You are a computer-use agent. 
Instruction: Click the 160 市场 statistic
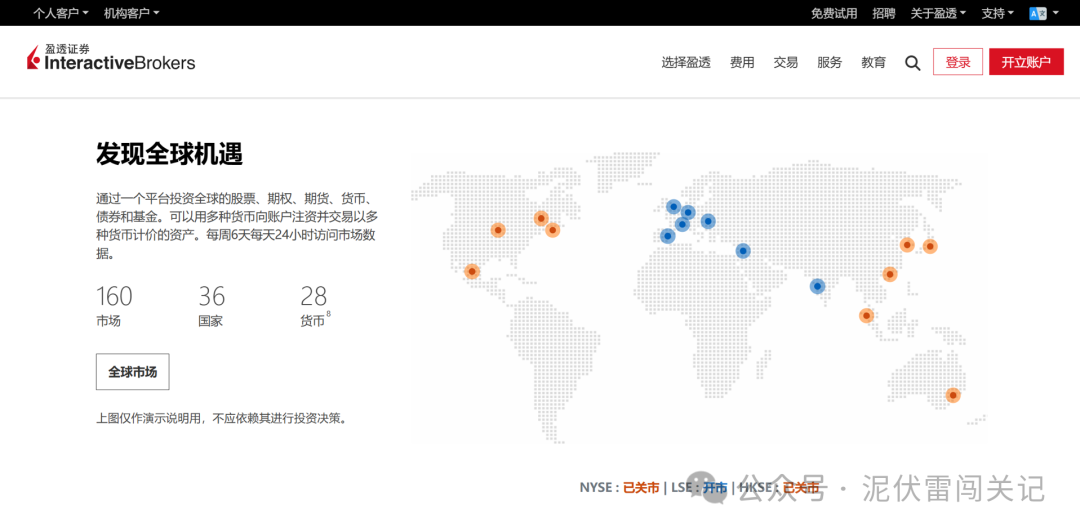pos(114,306)
